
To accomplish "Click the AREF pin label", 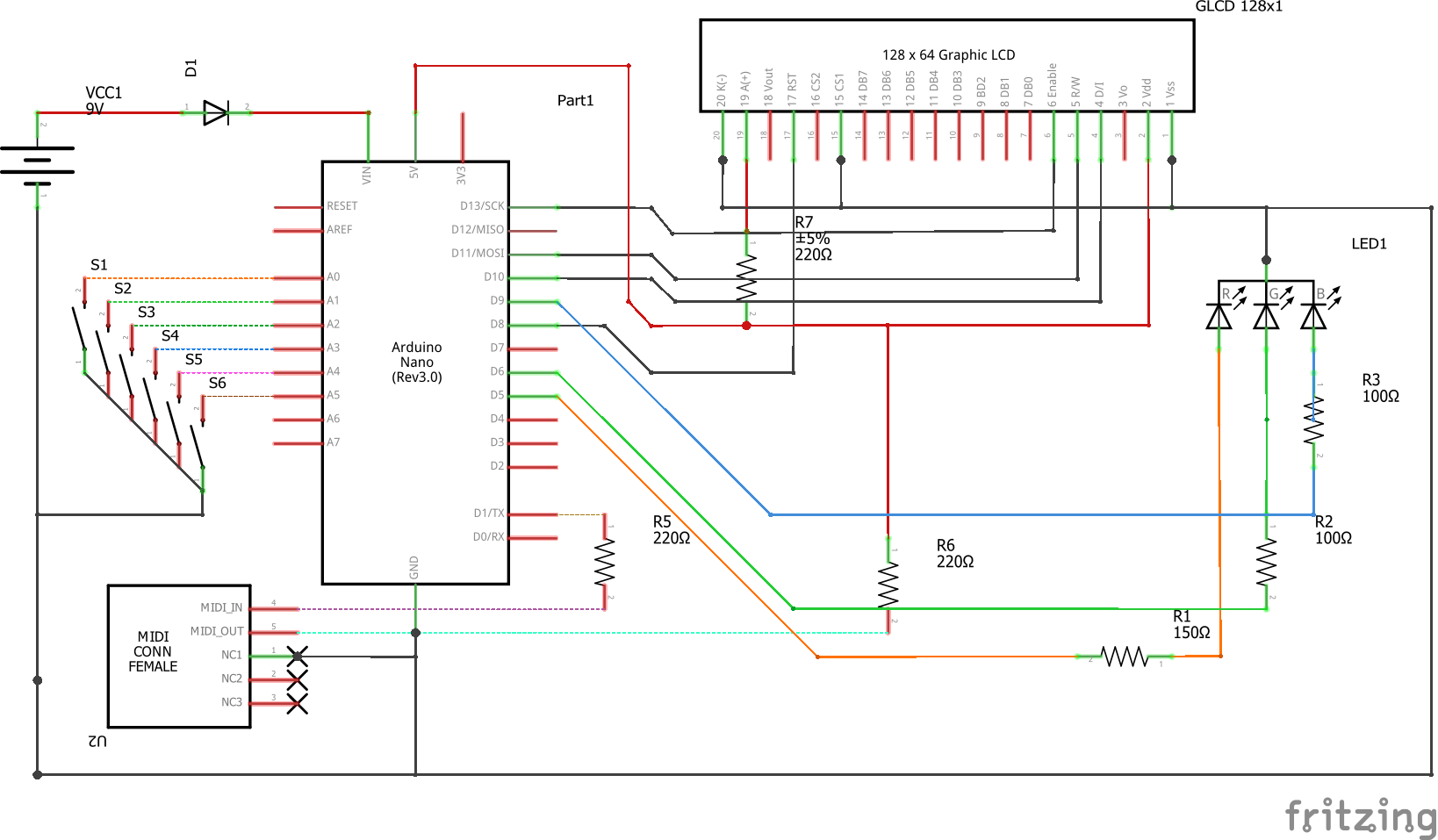I will pyautogui.click(x=340, y=230).
